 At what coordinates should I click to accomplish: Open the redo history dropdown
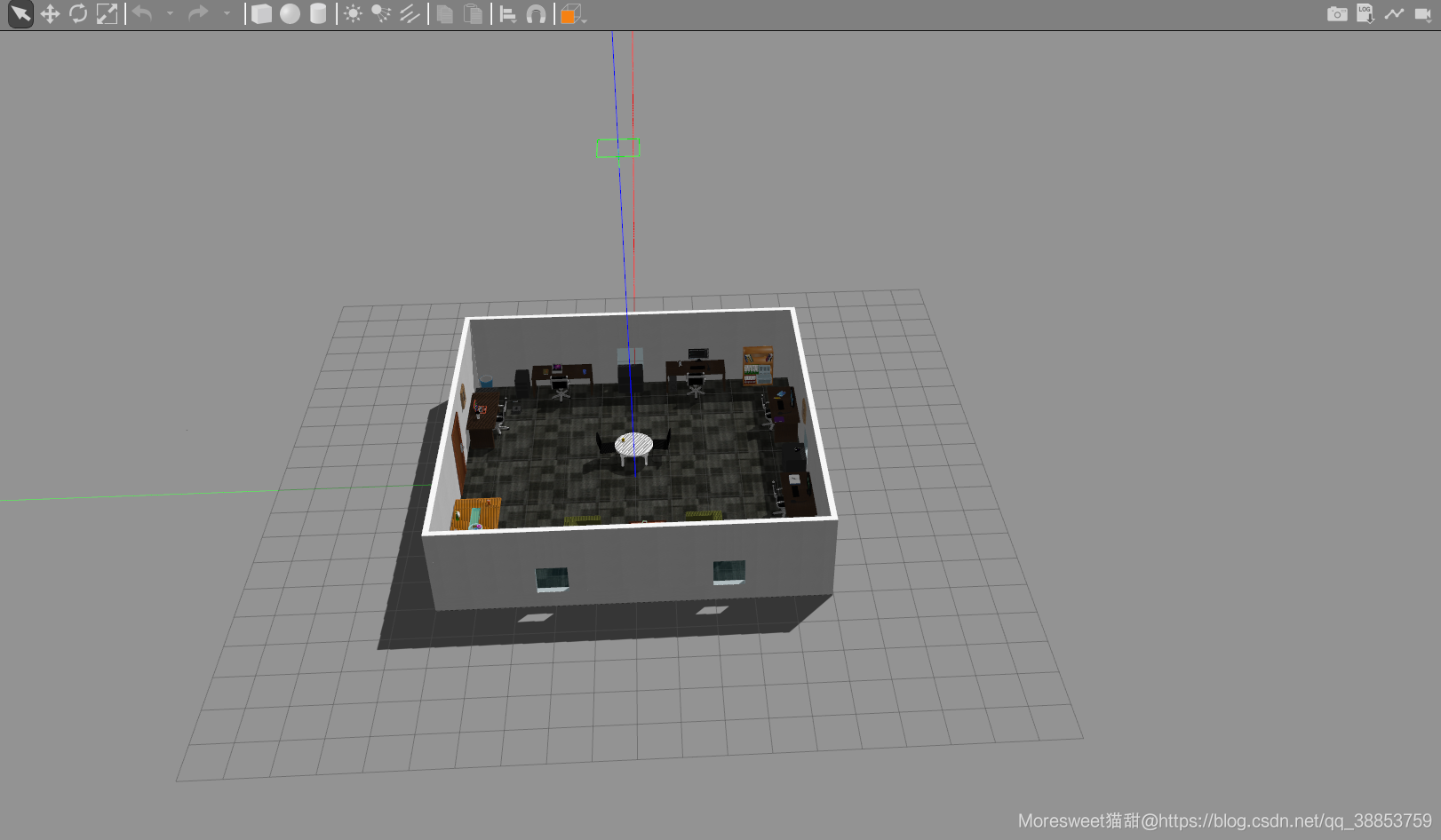coord(227,14)
